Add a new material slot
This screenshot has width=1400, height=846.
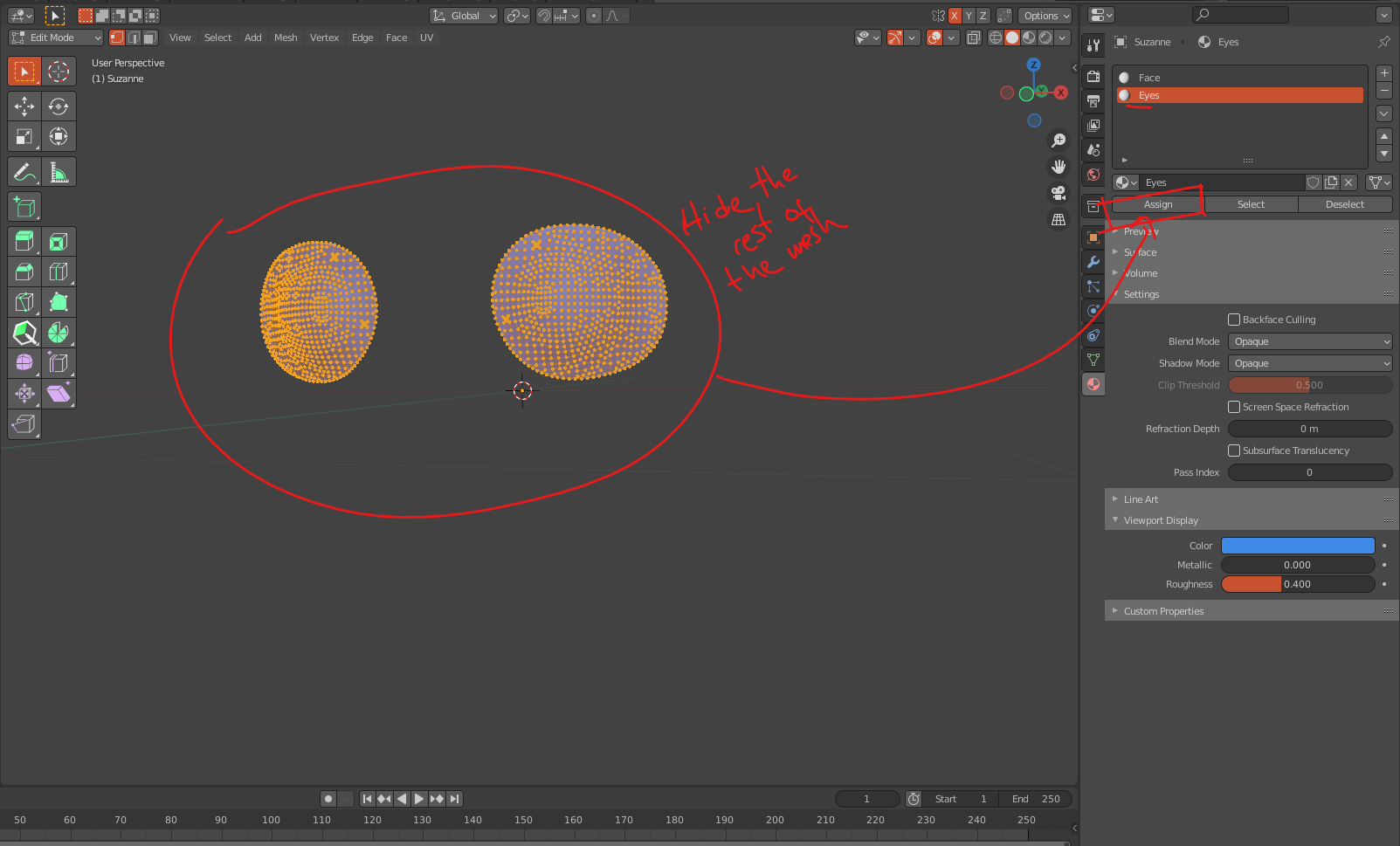click(1384, 73)
